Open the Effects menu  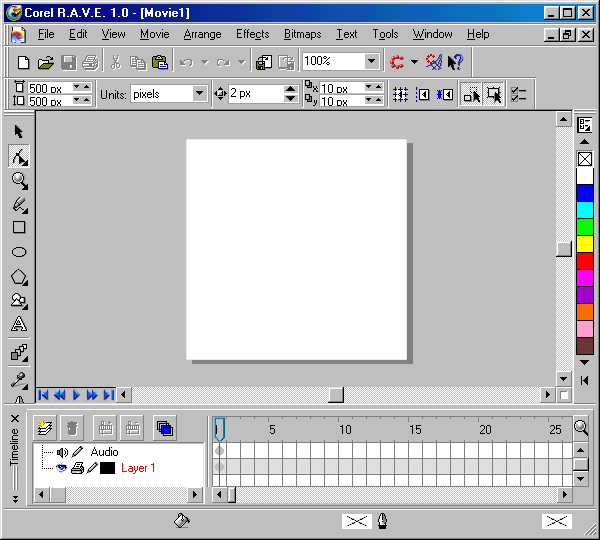(x=253, y=34)
